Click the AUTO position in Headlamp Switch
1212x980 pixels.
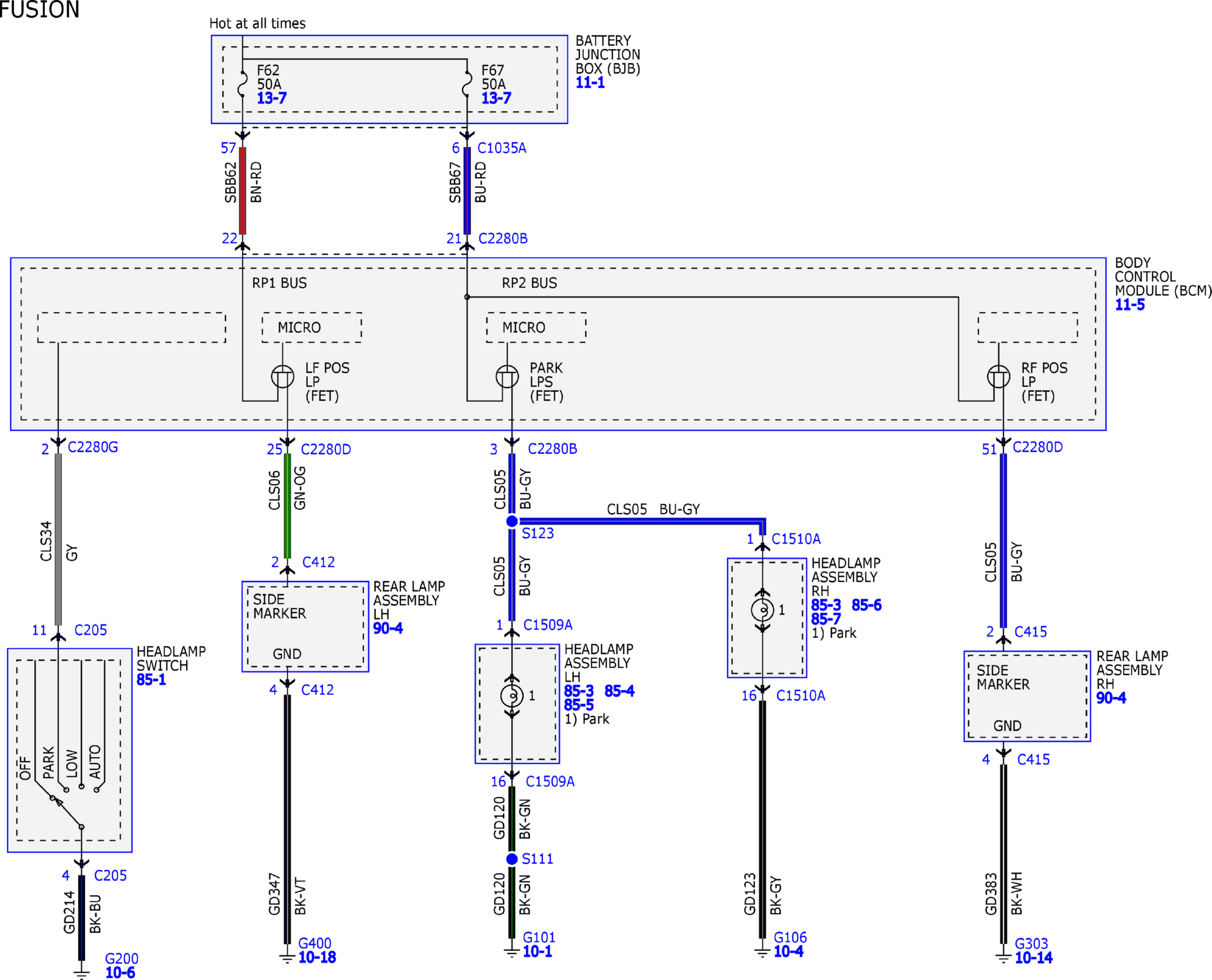(x=95, y=762)
